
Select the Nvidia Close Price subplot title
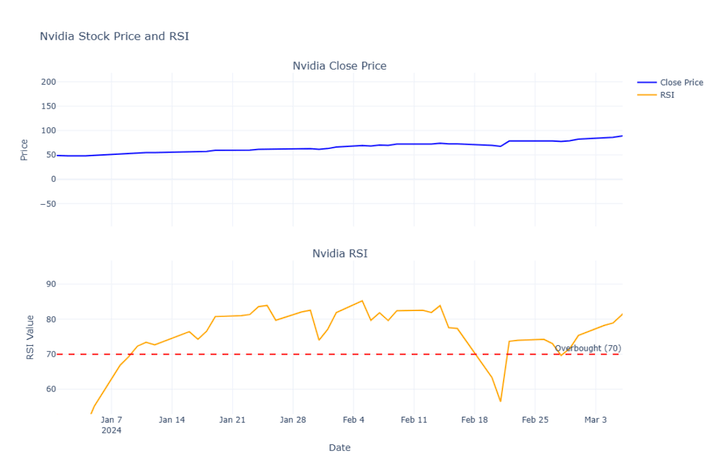[339, 66]
